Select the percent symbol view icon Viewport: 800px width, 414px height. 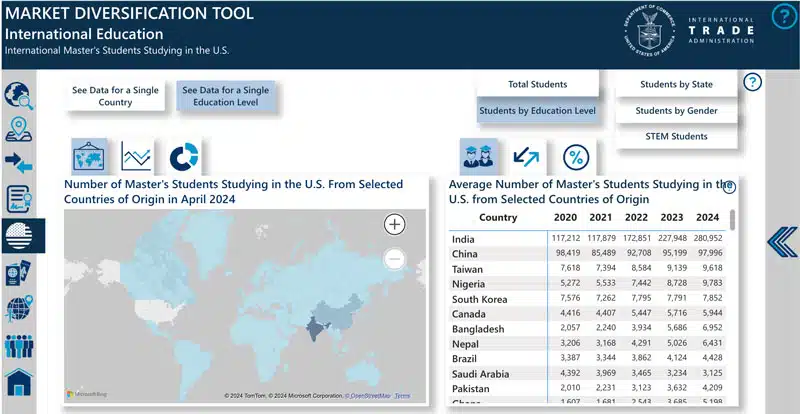click(x=575, y=156)
